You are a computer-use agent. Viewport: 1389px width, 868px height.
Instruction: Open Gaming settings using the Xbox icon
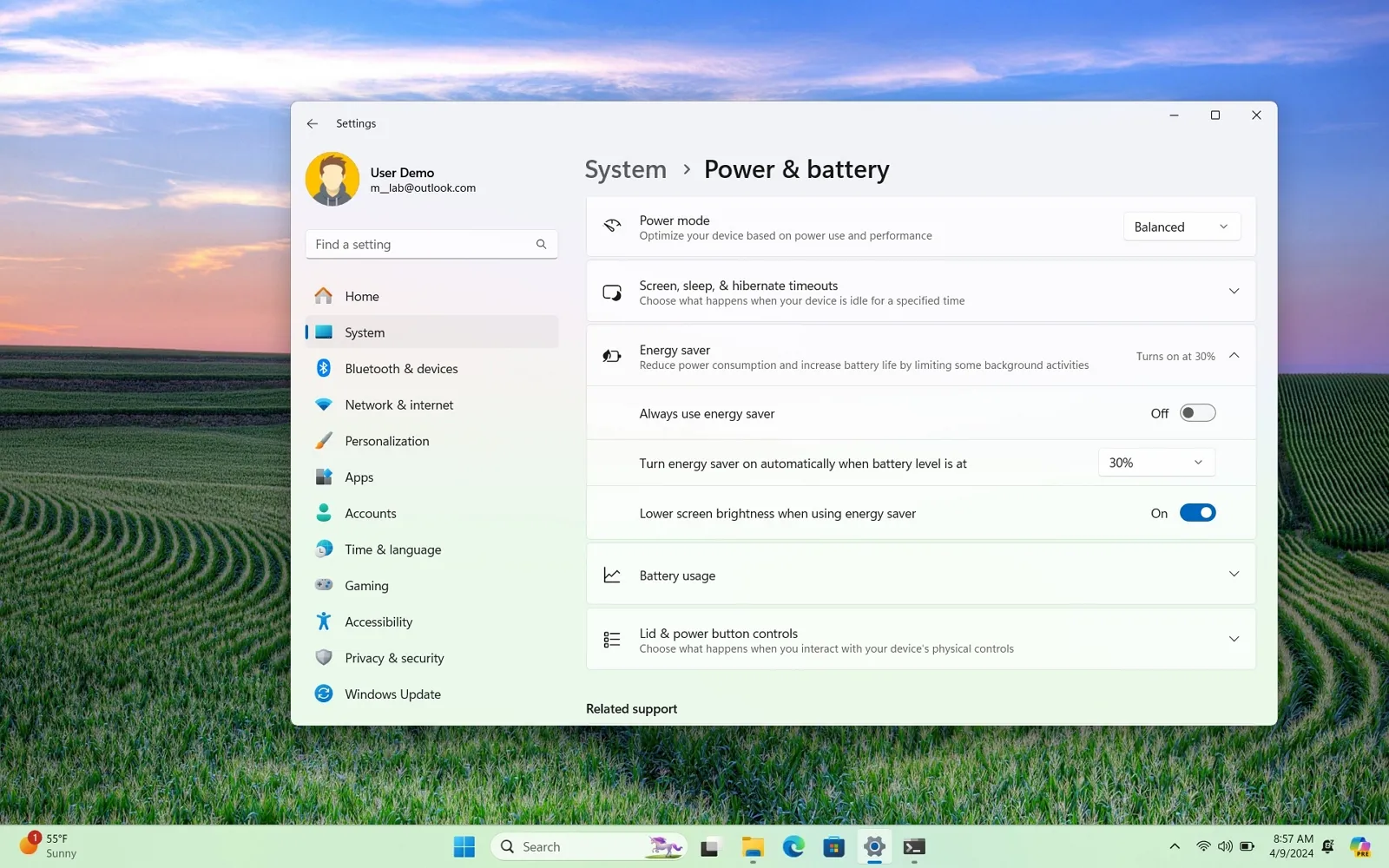[324, 585]
